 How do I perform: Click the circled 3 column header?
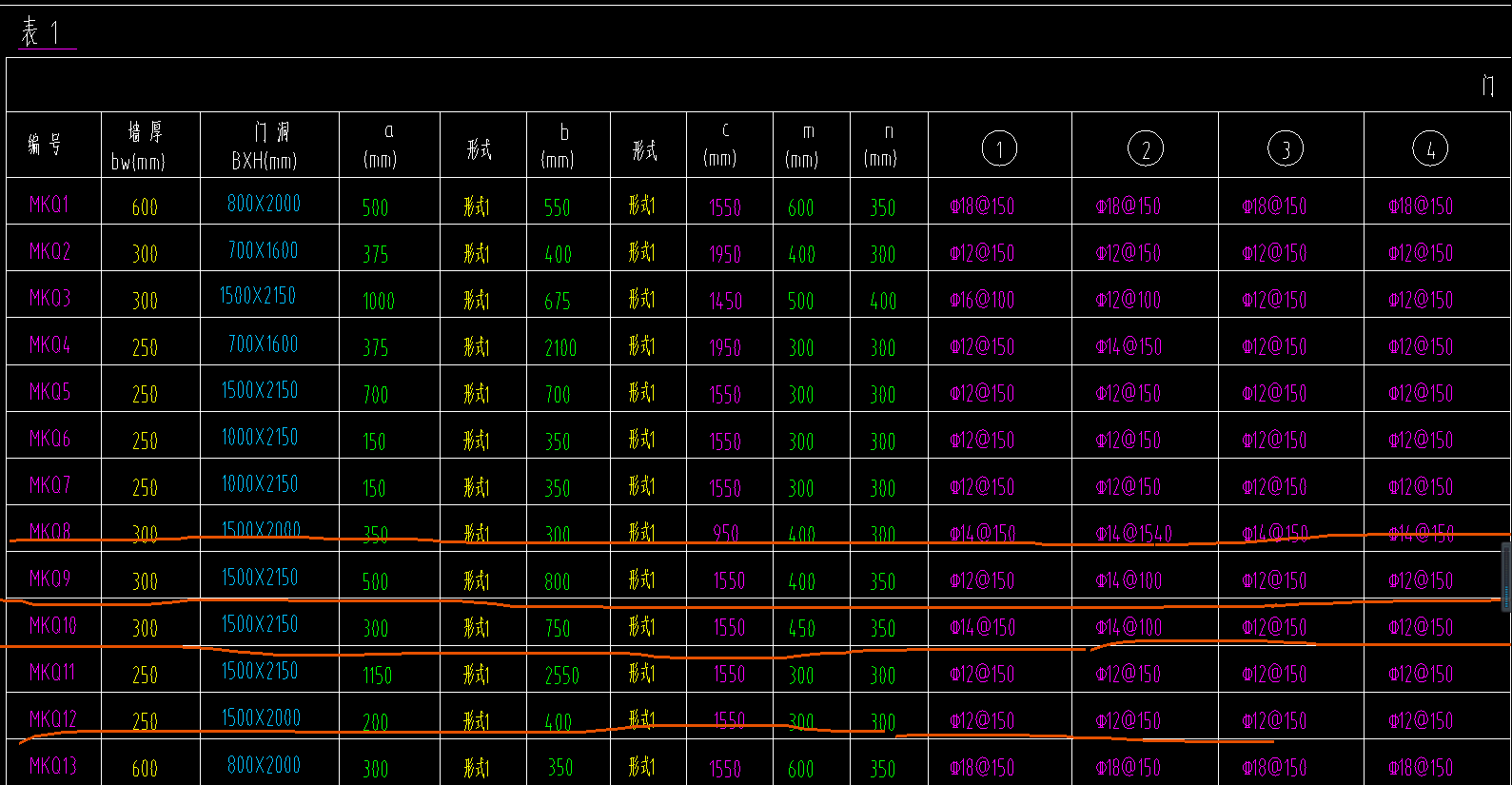coord(1286,148)
